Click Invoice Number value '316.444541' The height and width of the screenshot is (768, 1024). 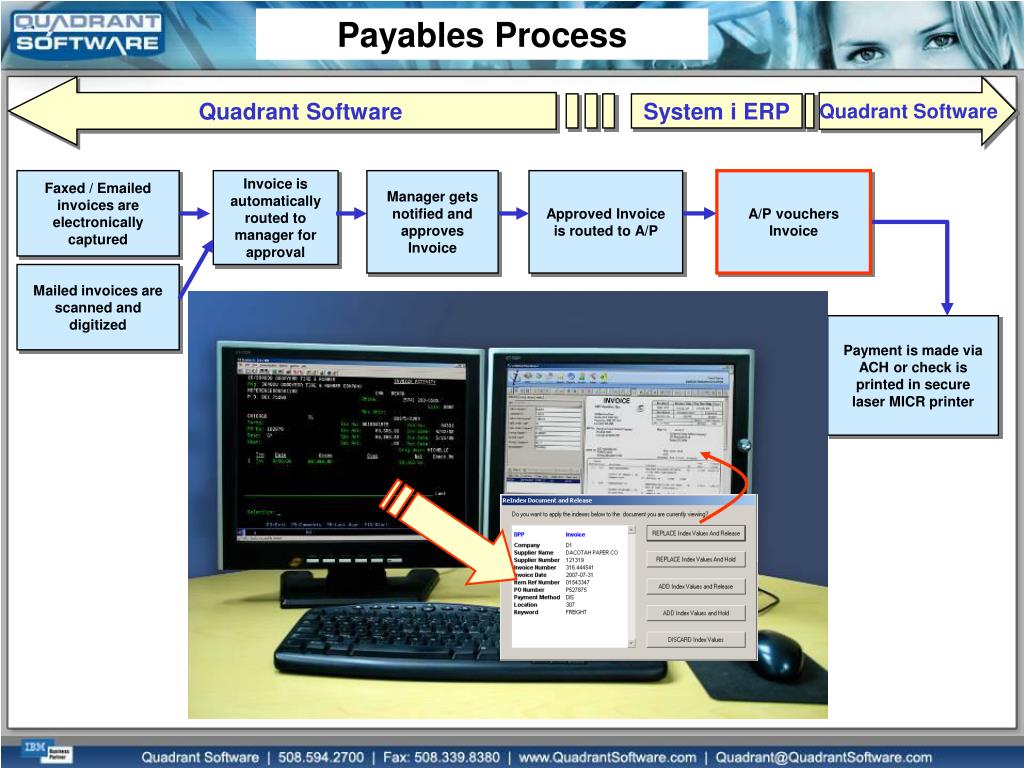579,568
